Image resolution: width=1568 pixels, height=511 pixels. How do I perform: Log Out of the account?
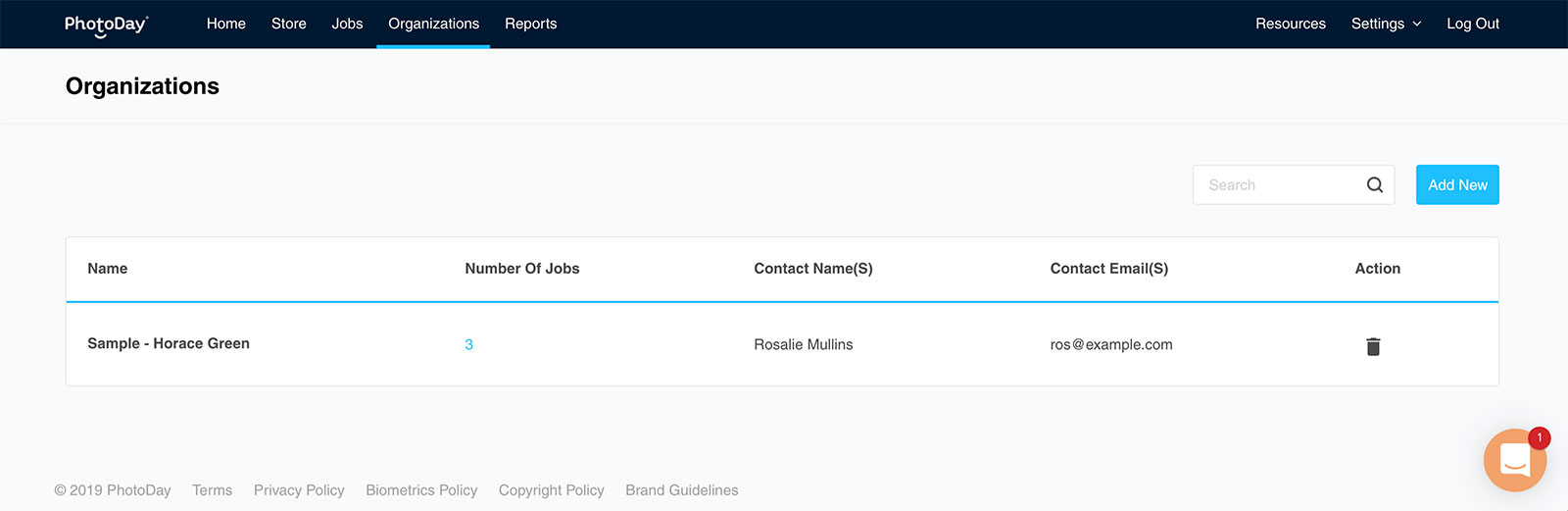pyautogui.click(x=1472, y=25)
